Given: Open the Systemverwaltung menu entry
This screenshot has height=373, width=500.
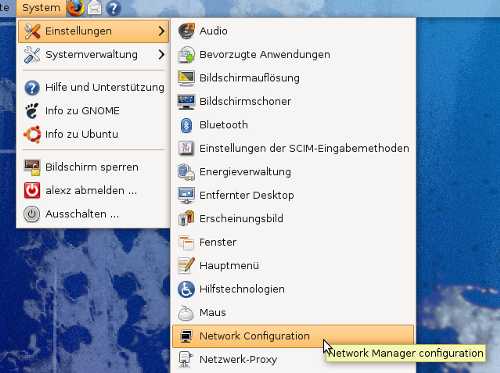Looking at the screenshot, I should coord(93,54).
